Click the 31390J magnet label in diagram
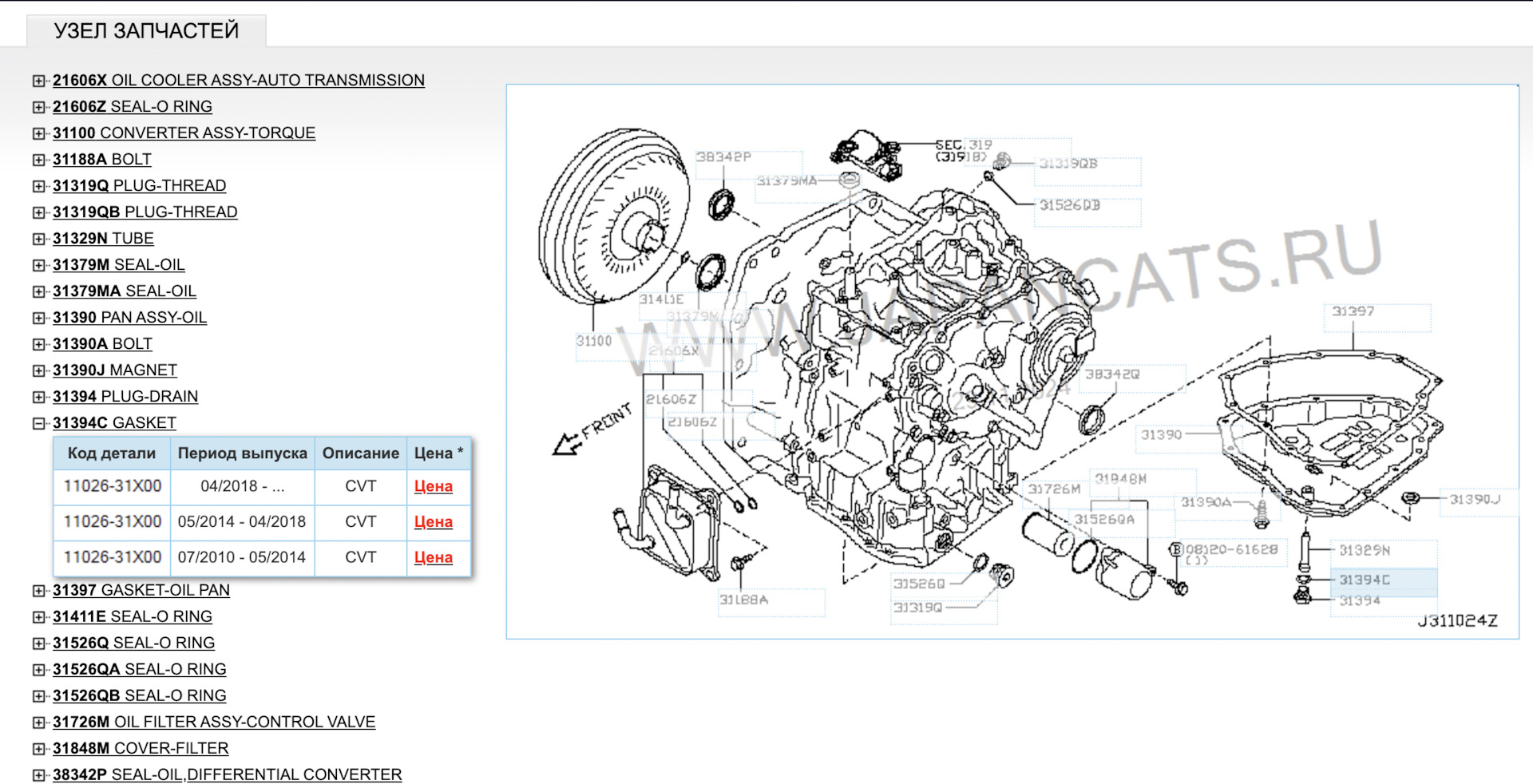Image resolution: width=1533 pixels, height=784 pixels. [x=1475, y=500]
